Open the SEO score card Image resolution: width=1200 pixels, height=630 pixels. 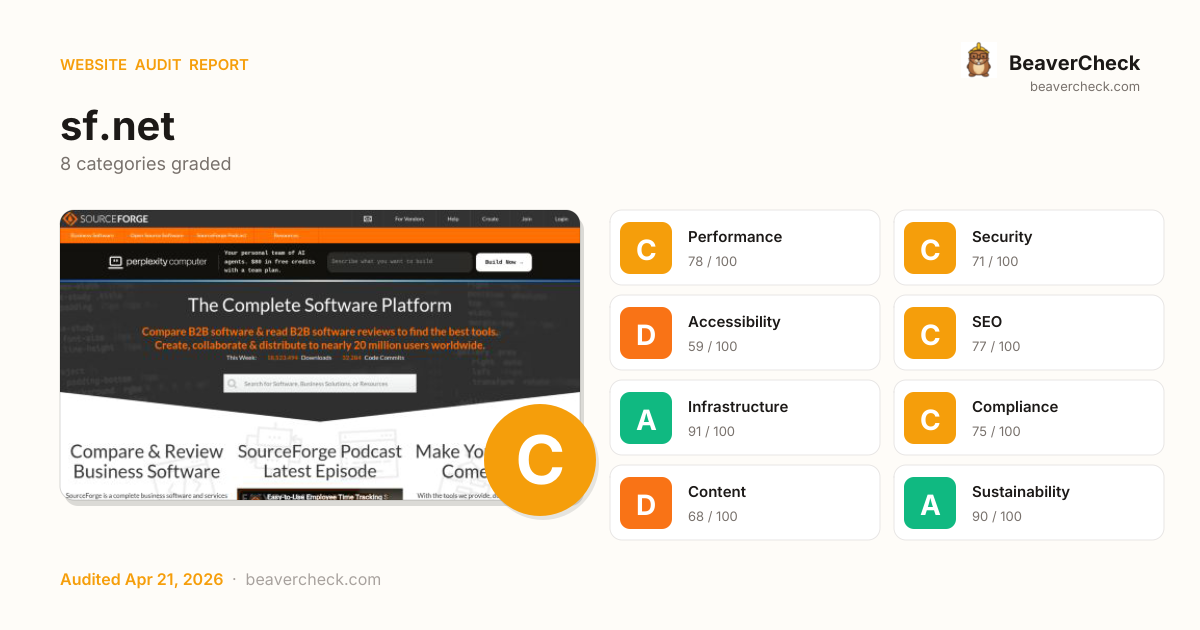(x=1028, y=333)
